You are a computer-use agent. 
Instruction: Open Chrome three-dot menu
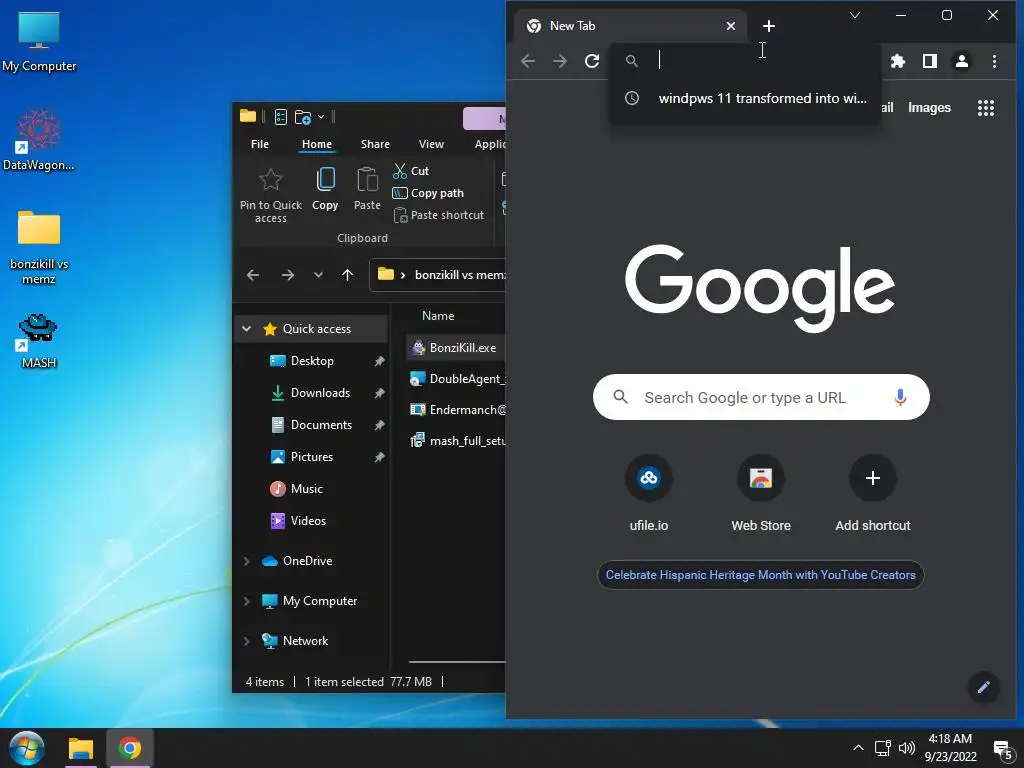(994, 61)
